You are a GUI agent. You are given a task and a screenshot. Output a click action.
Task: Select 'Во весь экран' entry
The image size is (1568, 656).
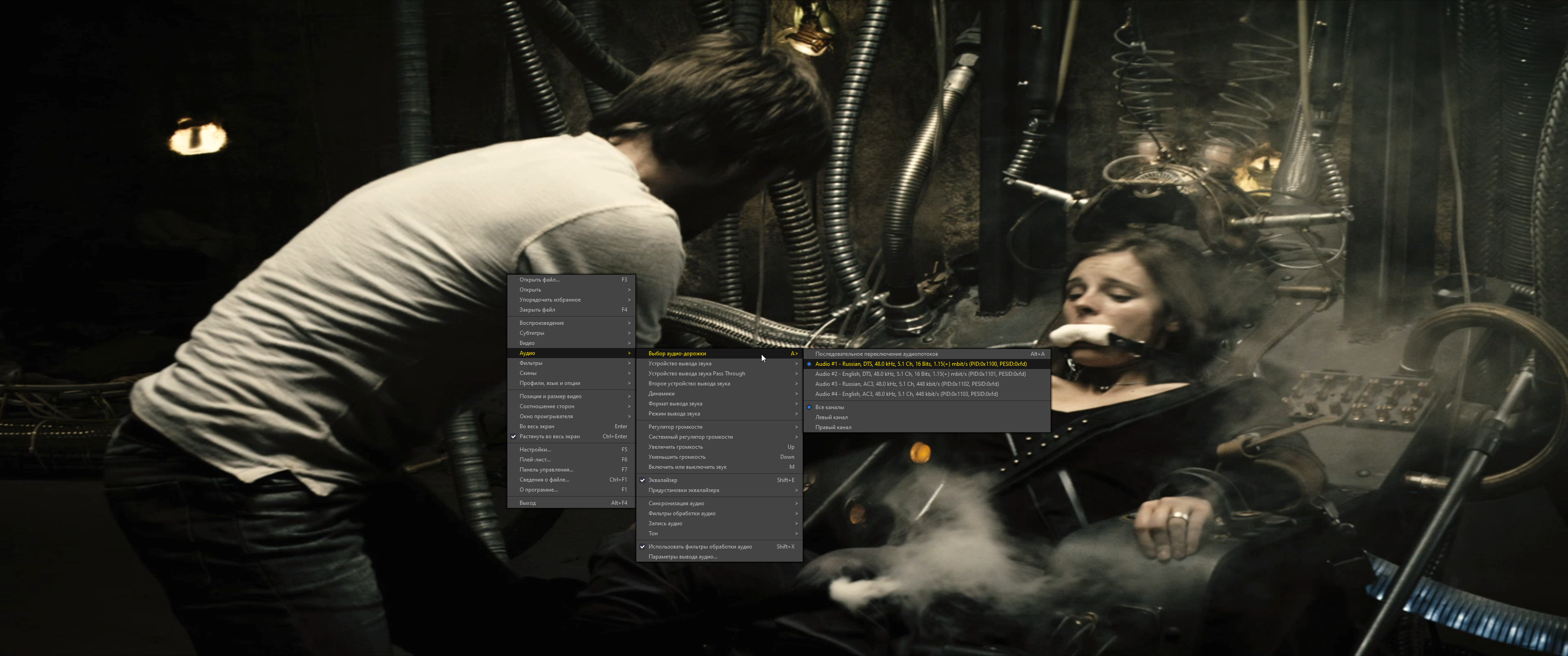point(571,426)
